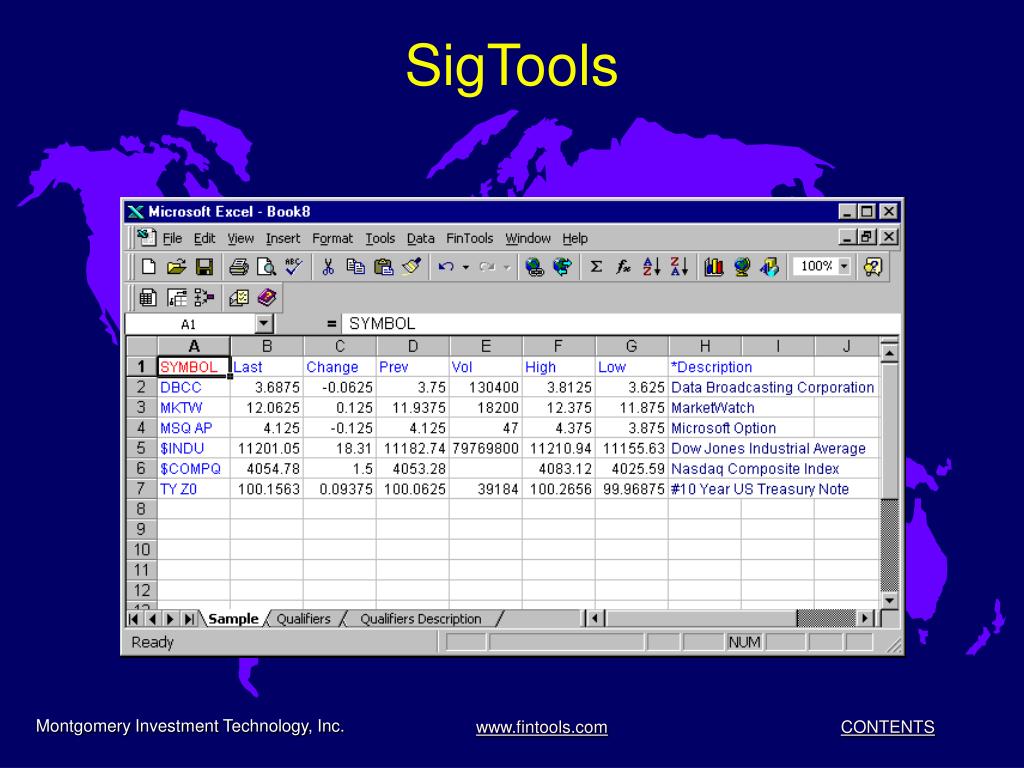Click the Open folder icon
Screen dimensions: 1024x768
(176, 266)
